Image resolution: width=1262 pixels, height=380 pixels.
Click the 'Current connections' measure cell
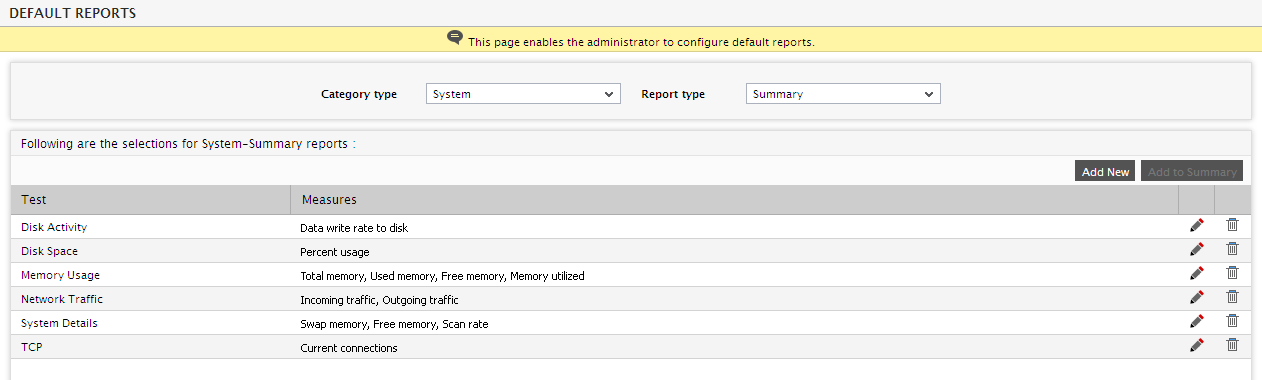pyautogui.click(x=349, y=348)
